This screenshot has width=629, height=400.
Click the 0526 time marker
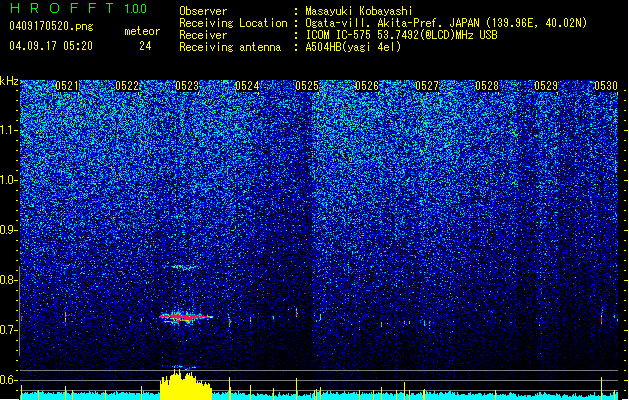point(367,86)
